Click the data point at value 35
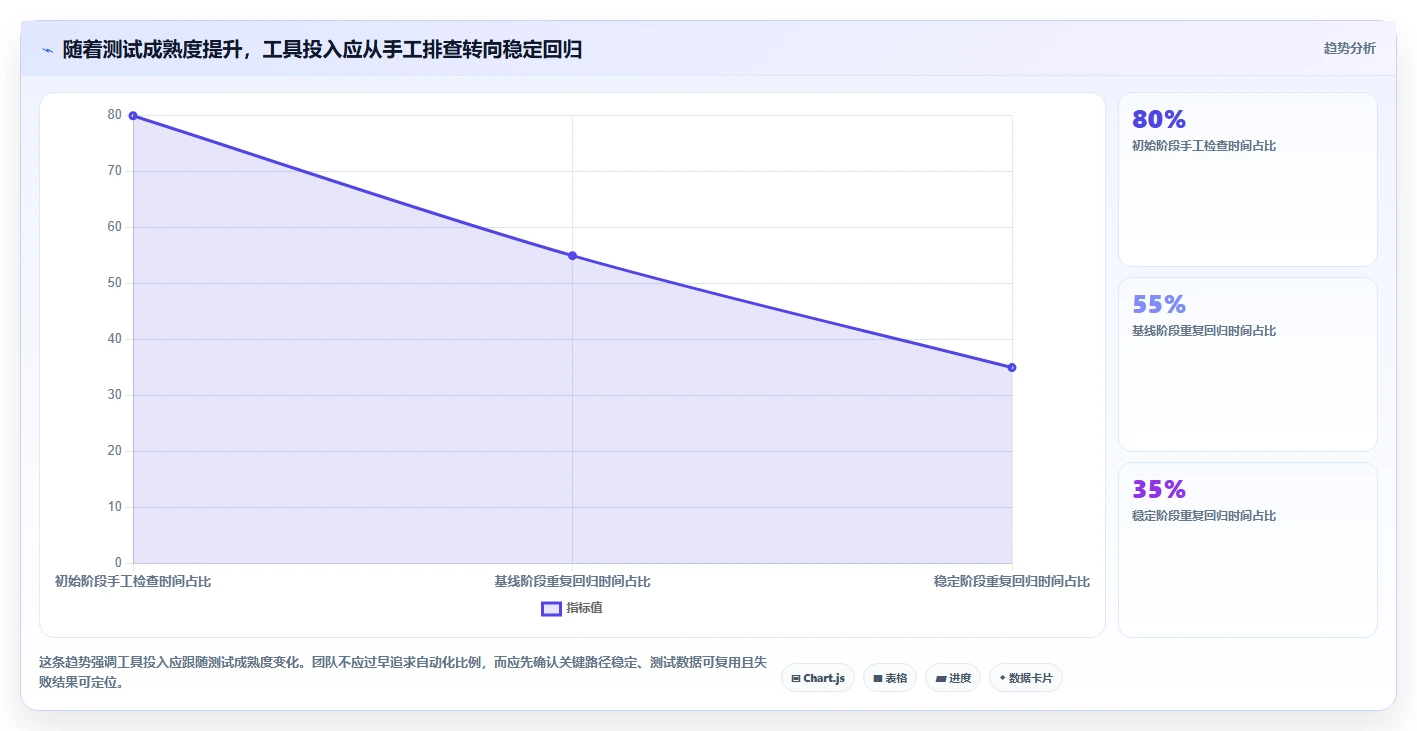 (x=1012, y=368)
